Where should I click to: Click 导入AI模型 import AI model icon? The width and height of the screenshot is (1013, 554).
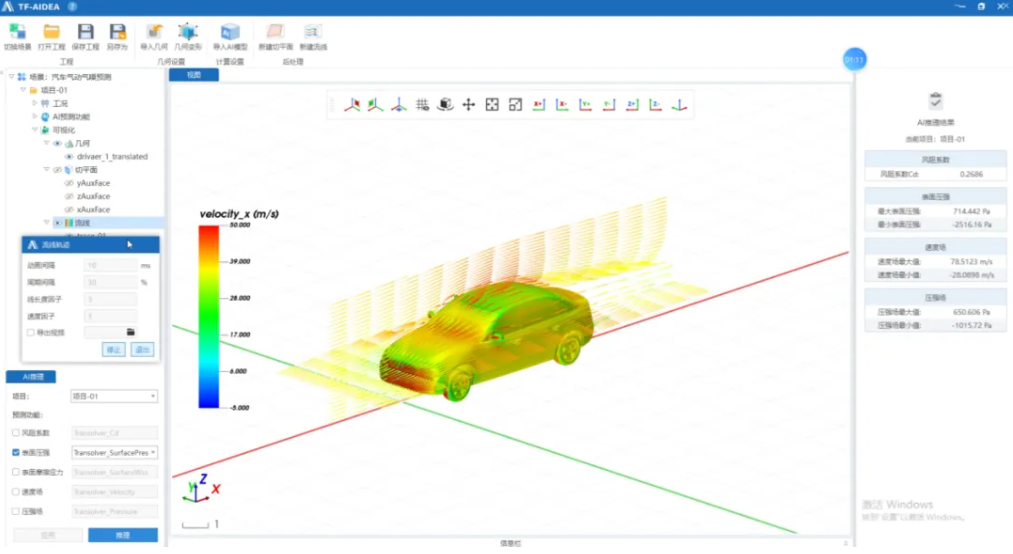point(230,36)
